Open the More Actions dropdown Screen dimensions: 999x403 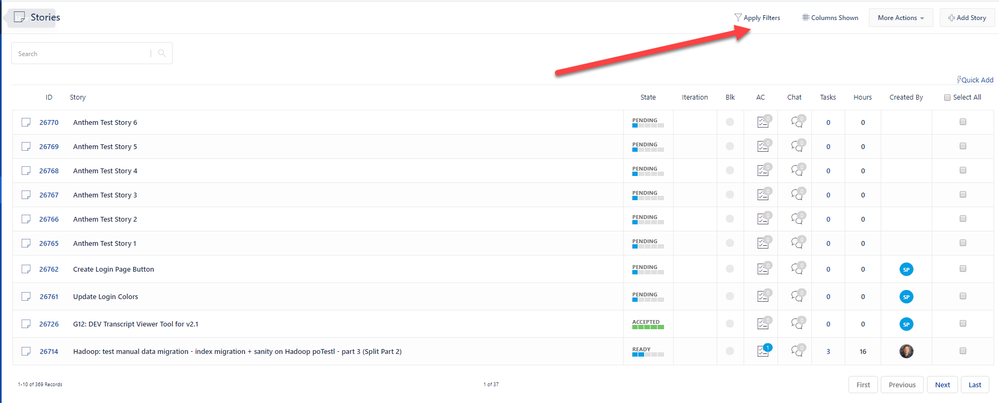click(901, 18)
